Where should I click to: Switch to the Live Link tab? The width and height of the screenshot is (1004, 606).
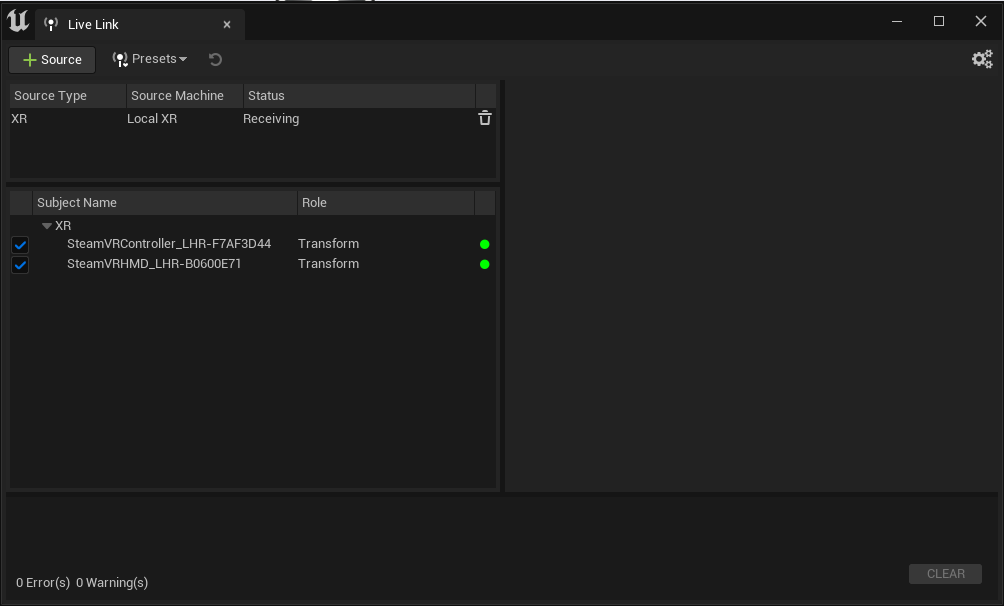click(93, 24)
